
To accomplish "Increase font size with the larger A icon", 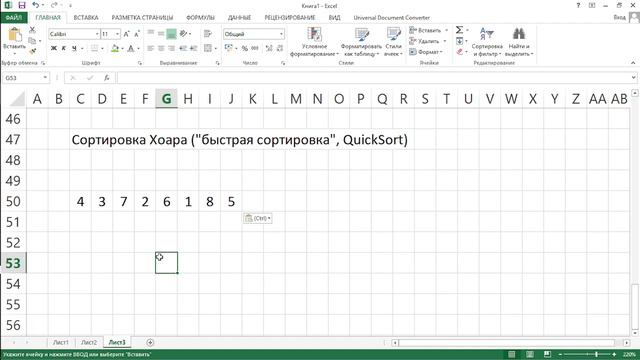I will [127, 34].
